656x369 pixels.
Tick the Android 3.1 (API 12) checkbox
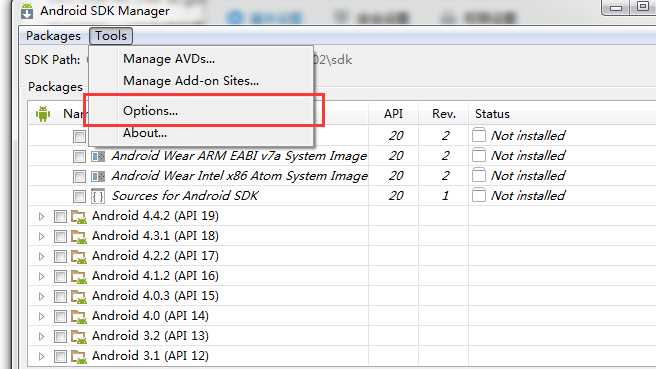(60, 356)
